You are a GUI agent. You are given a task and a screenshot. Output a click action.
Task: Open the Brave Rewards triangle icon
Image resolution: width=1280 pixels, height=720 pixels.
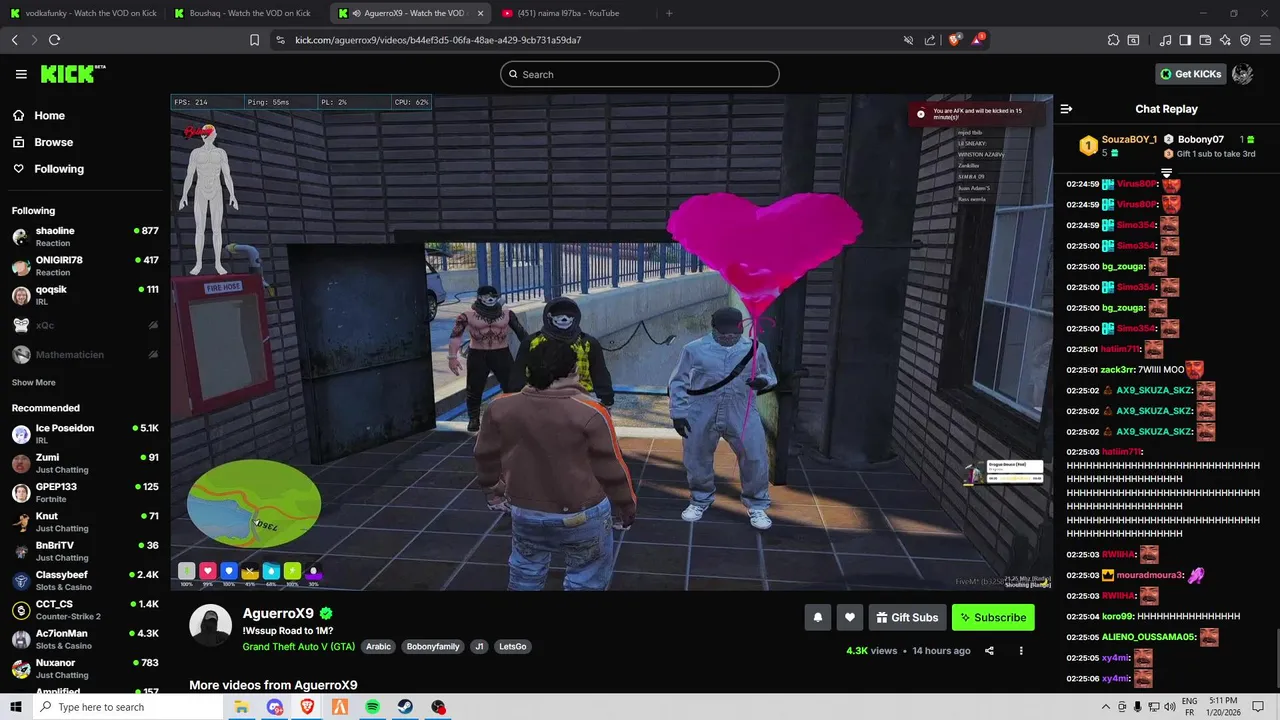coord(978,40)
